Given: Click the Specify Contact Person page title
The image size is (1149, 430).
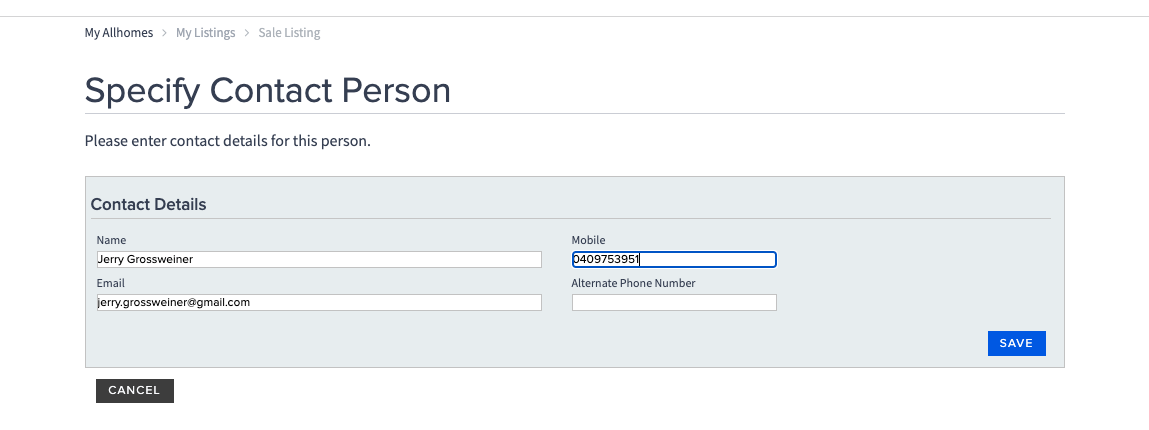Looking at the screenshot, I should (267, 91).
